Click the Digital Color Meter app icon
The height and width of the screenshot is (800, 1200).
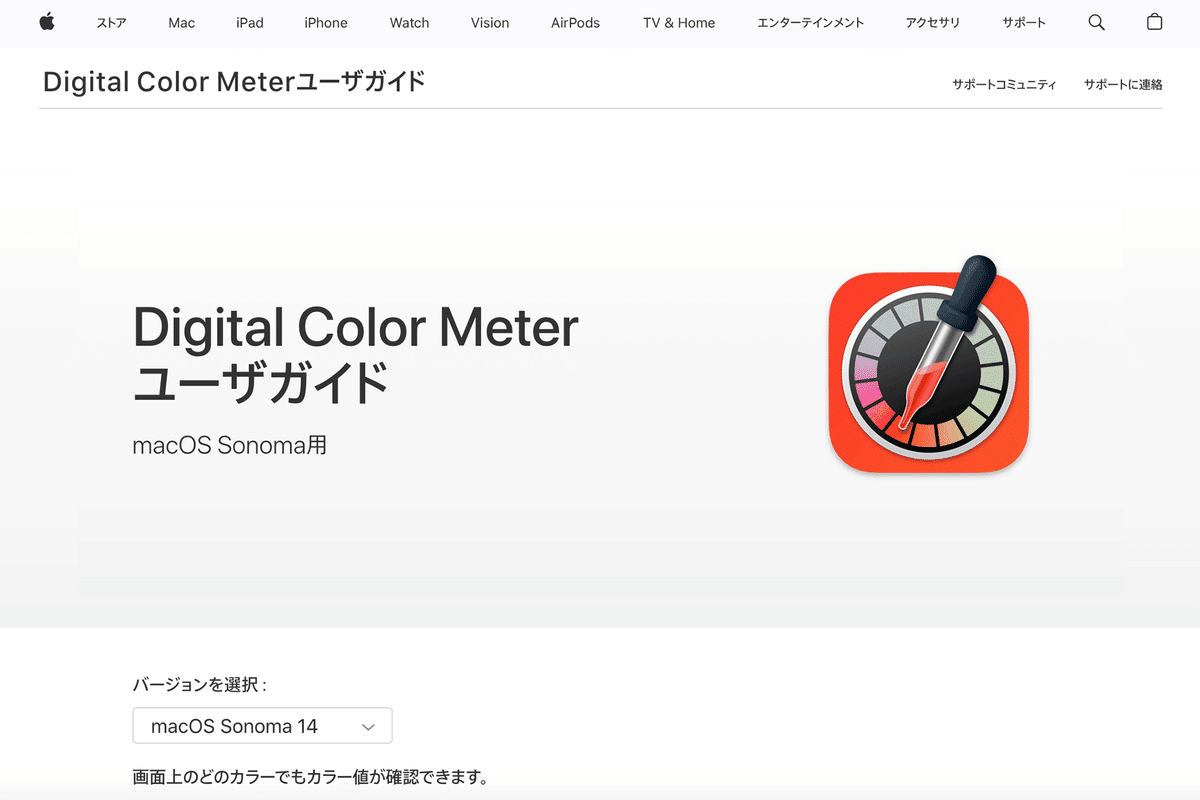click(x=928, y=365)
